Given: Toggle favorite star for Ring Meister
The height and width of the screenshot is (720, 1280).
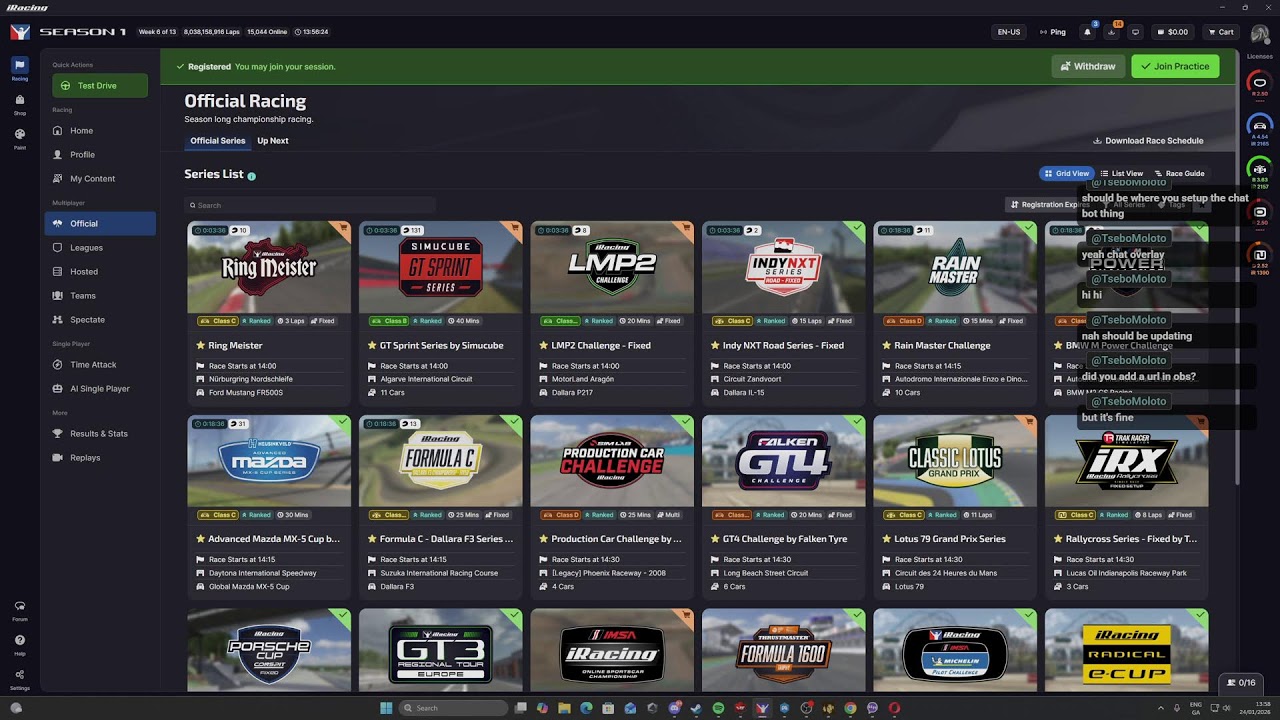Looking at the screenshot, I should click(x=200, y=345).
